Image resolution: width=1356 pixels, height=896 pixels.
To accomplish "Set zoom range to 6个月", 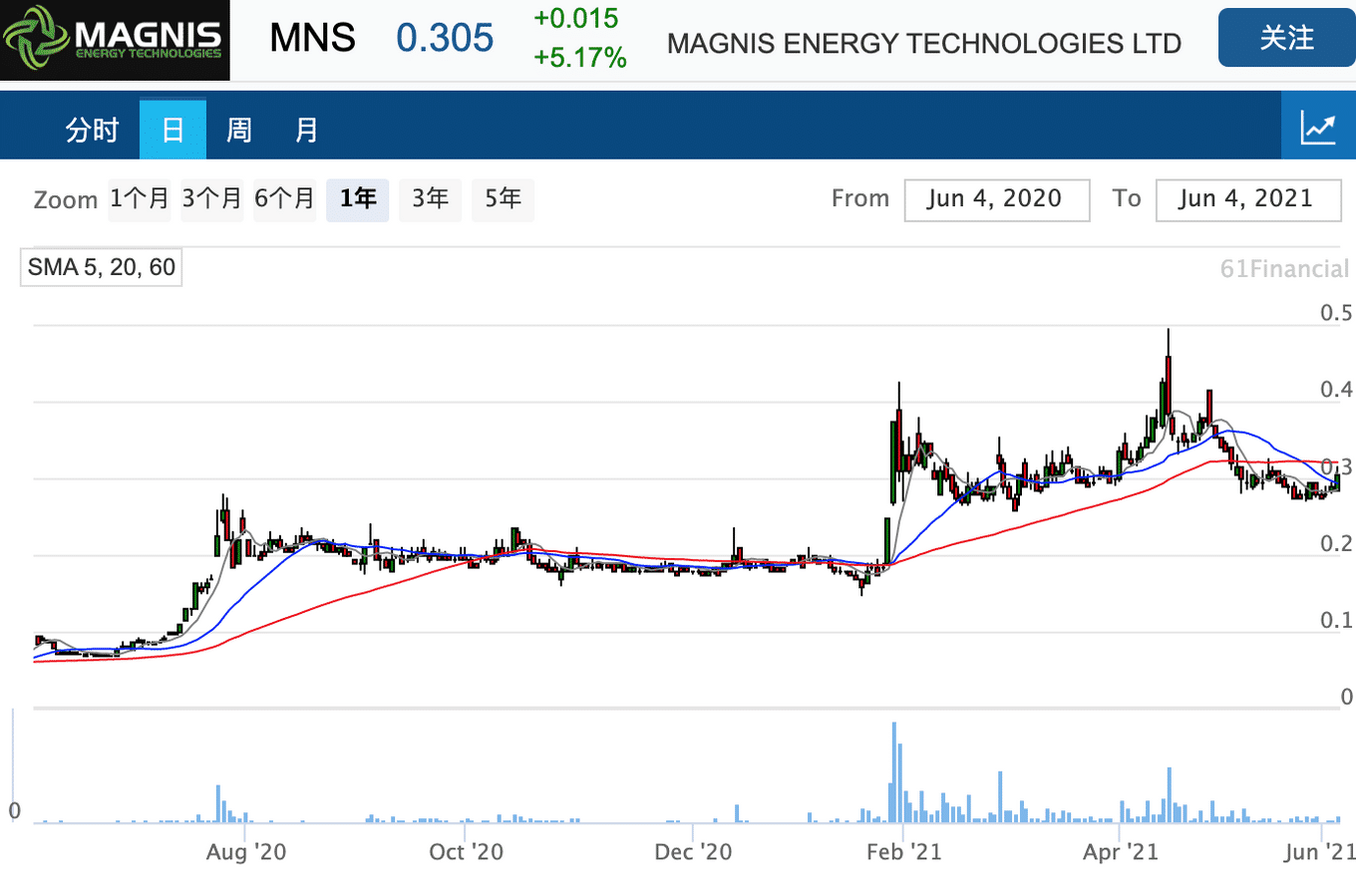I will click(x=285, y=199).
